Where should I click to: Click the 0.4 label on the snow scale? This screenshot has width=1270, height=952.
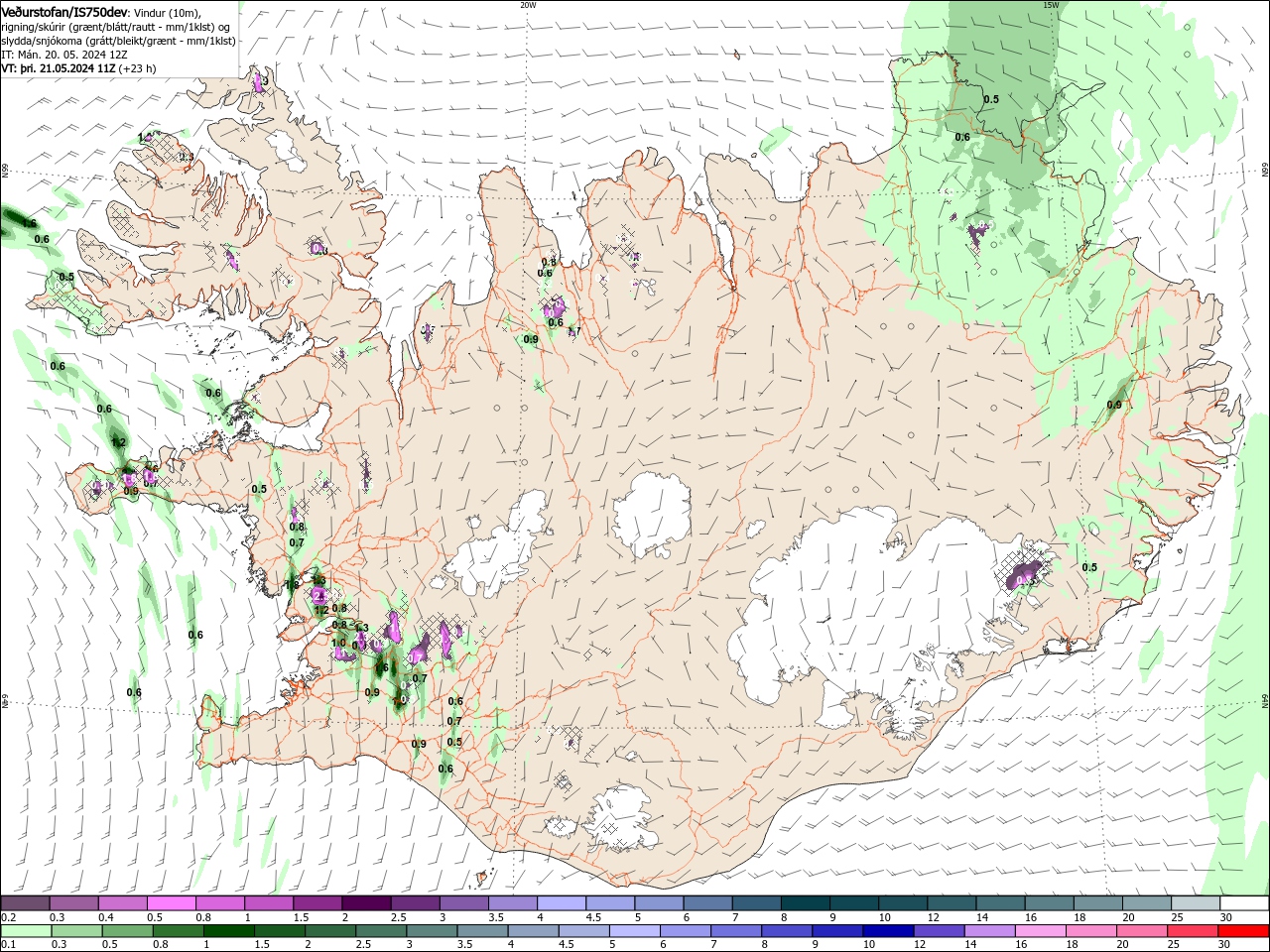106,917
